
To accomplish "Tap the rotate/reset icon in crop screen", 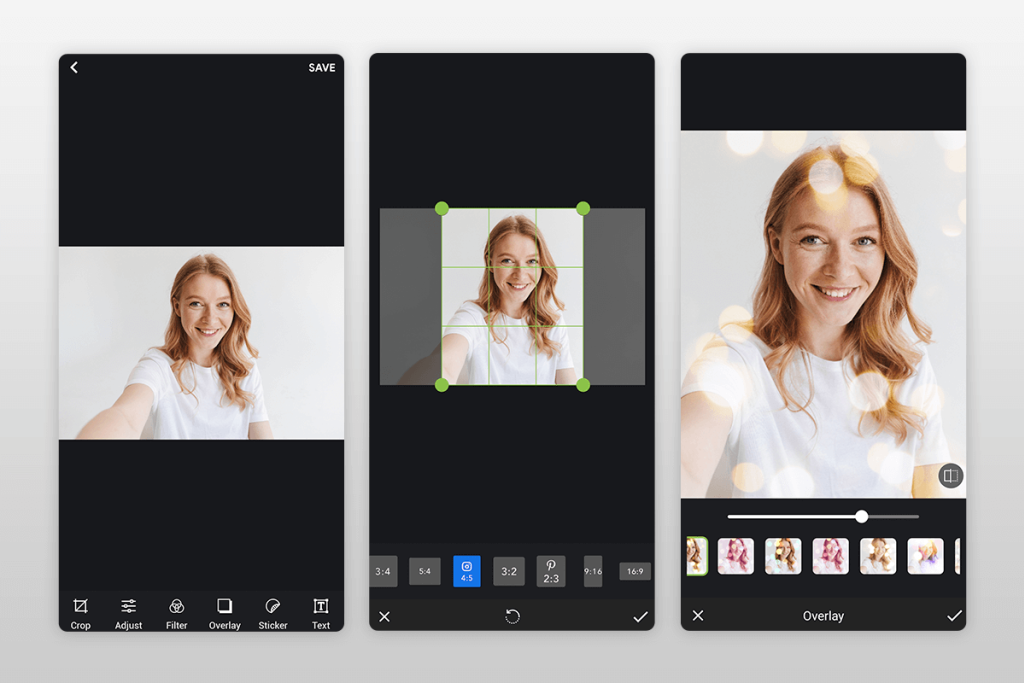I will 512,617.
